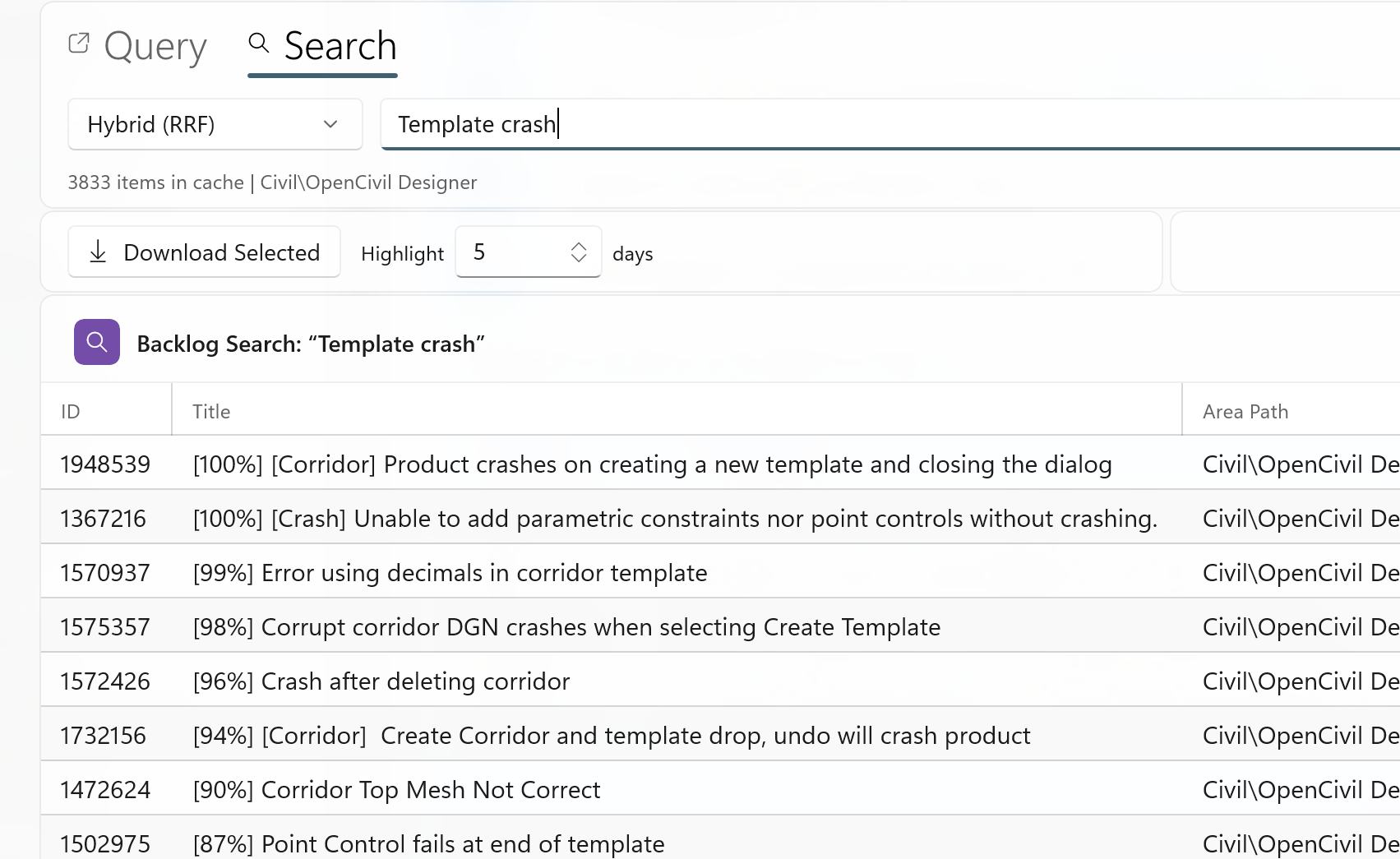Screen dimensions: 1400x859
Task: Click the external-link icon beside Query
Action: (x=79, y=43)
